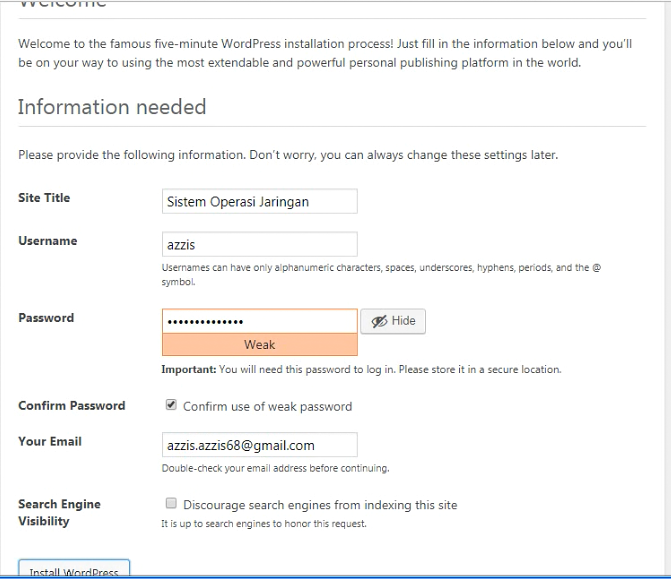Click the Username label
This screenshot has height=579, width=671.
48,241
